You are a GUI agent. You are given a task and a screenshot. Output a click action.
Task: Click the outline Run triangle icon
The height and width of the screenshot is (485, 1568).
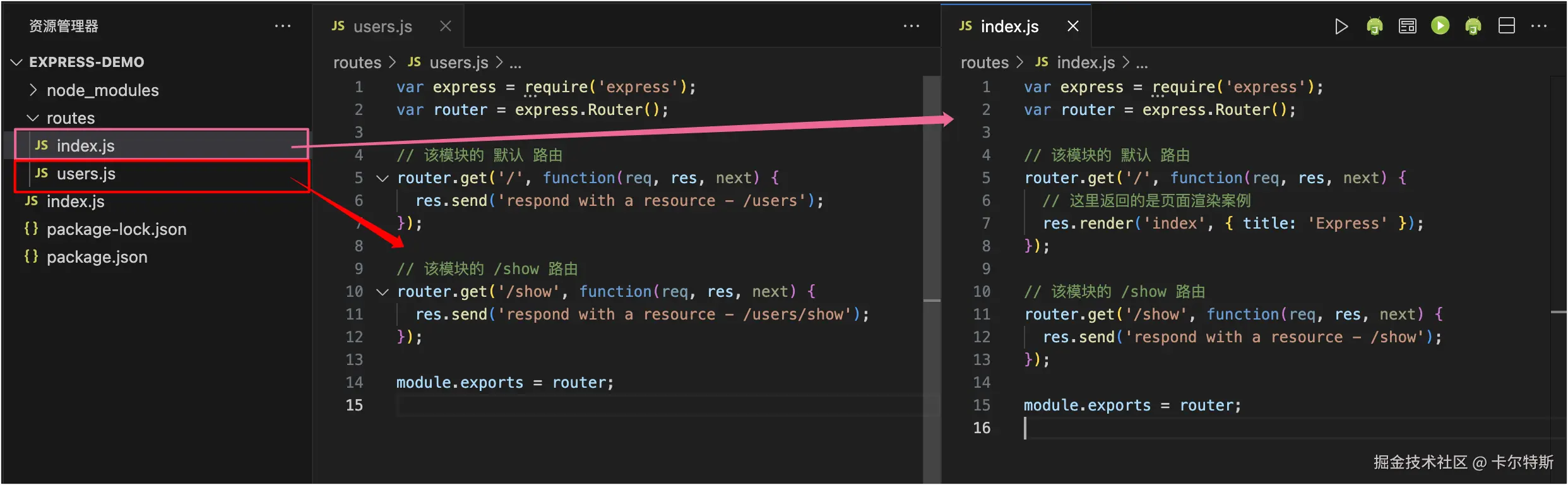(1341, 27)
